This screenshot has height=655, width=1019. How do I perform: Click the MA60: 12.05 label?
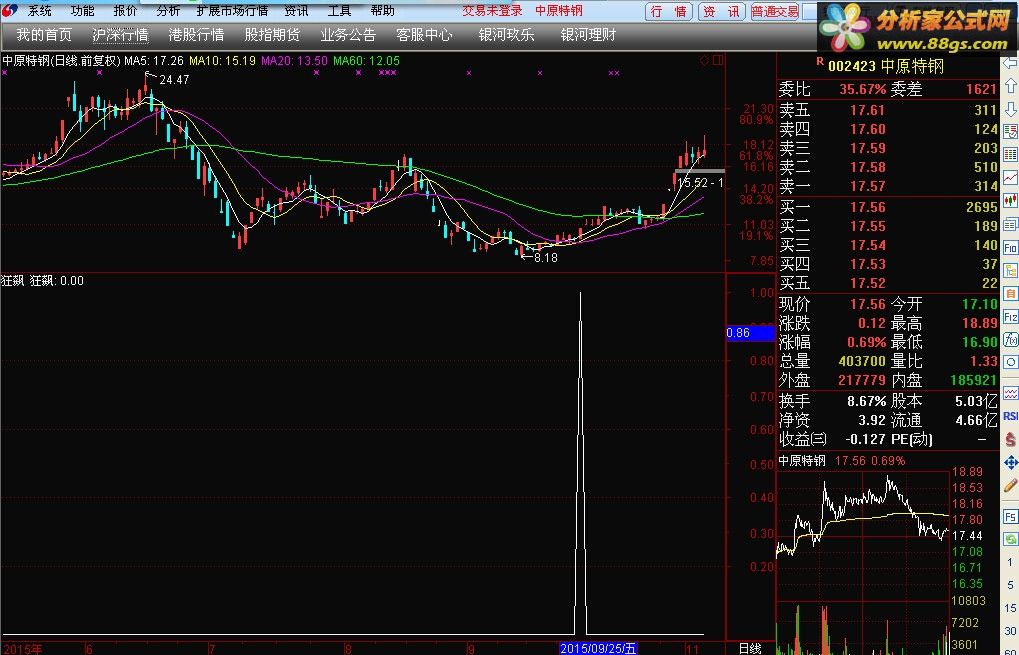point(367,61)
